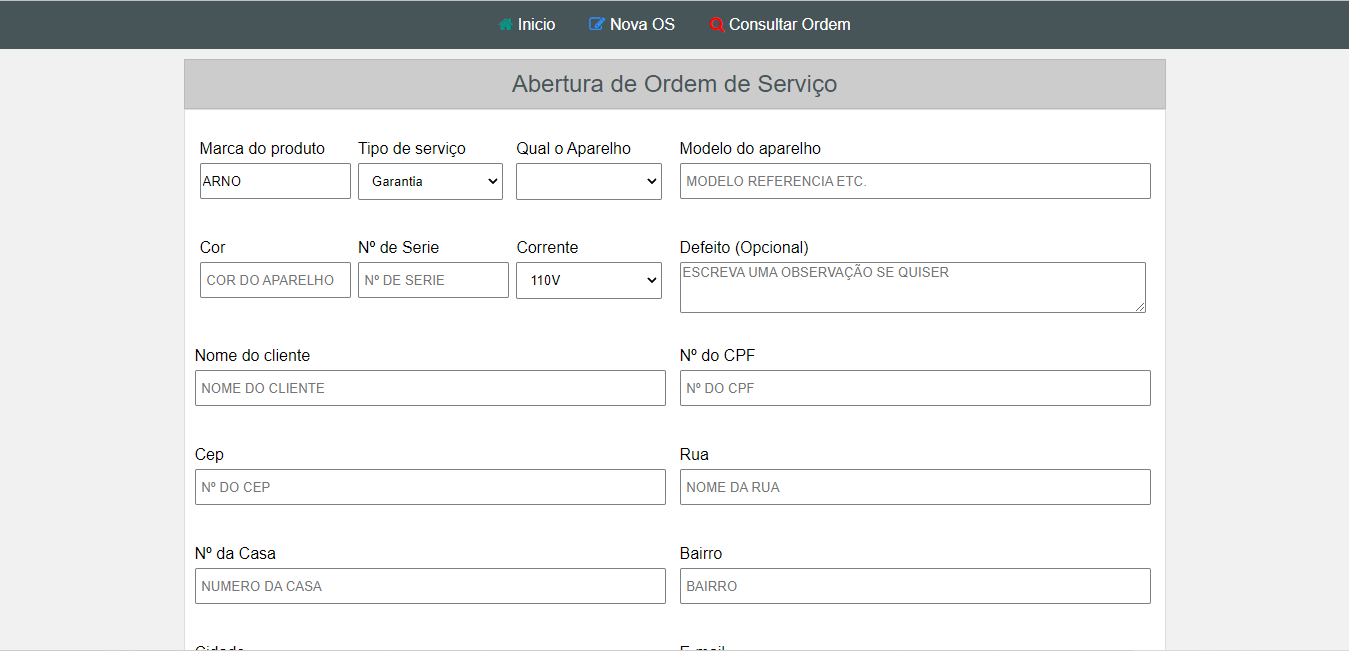
Task: Focus the Modelo do aparelho input
Action: point(914,181)
